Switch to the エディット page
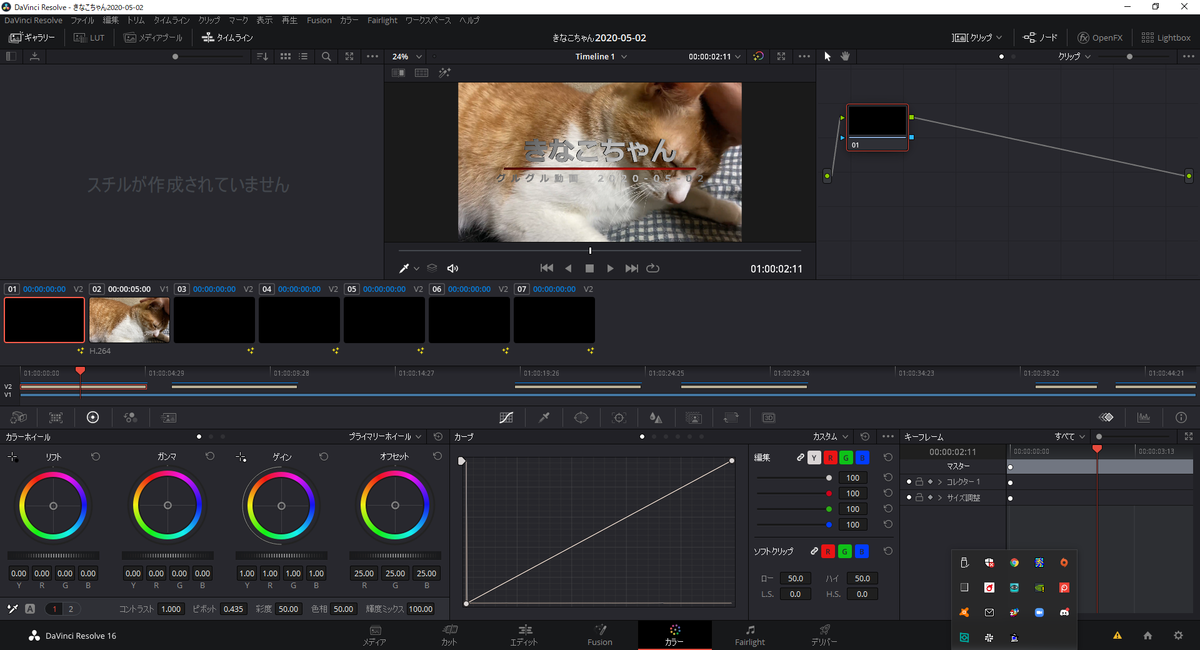The image size is (1200, 650). click(x=524, y=635)
